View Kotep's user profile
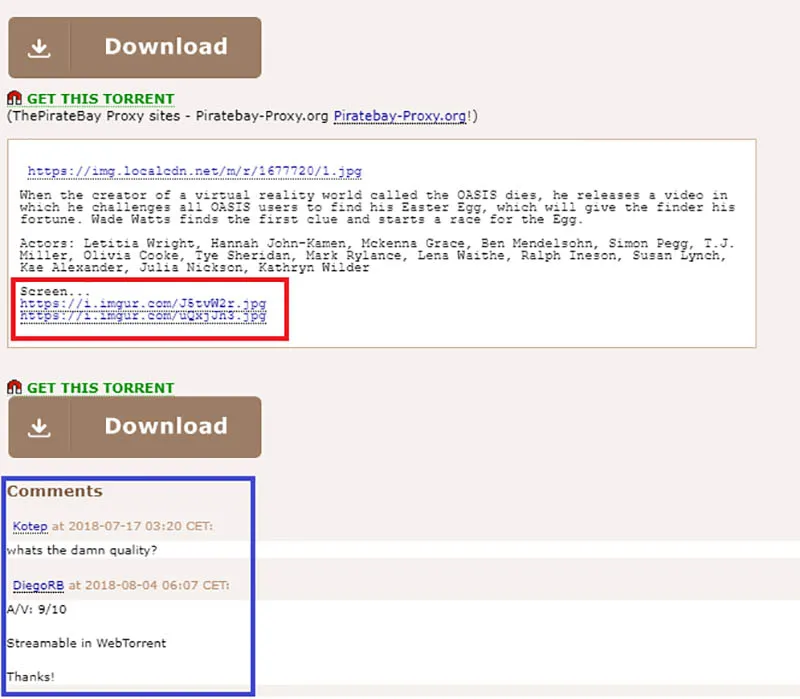This screenshot has height=699, width=800. coord(30,527)
